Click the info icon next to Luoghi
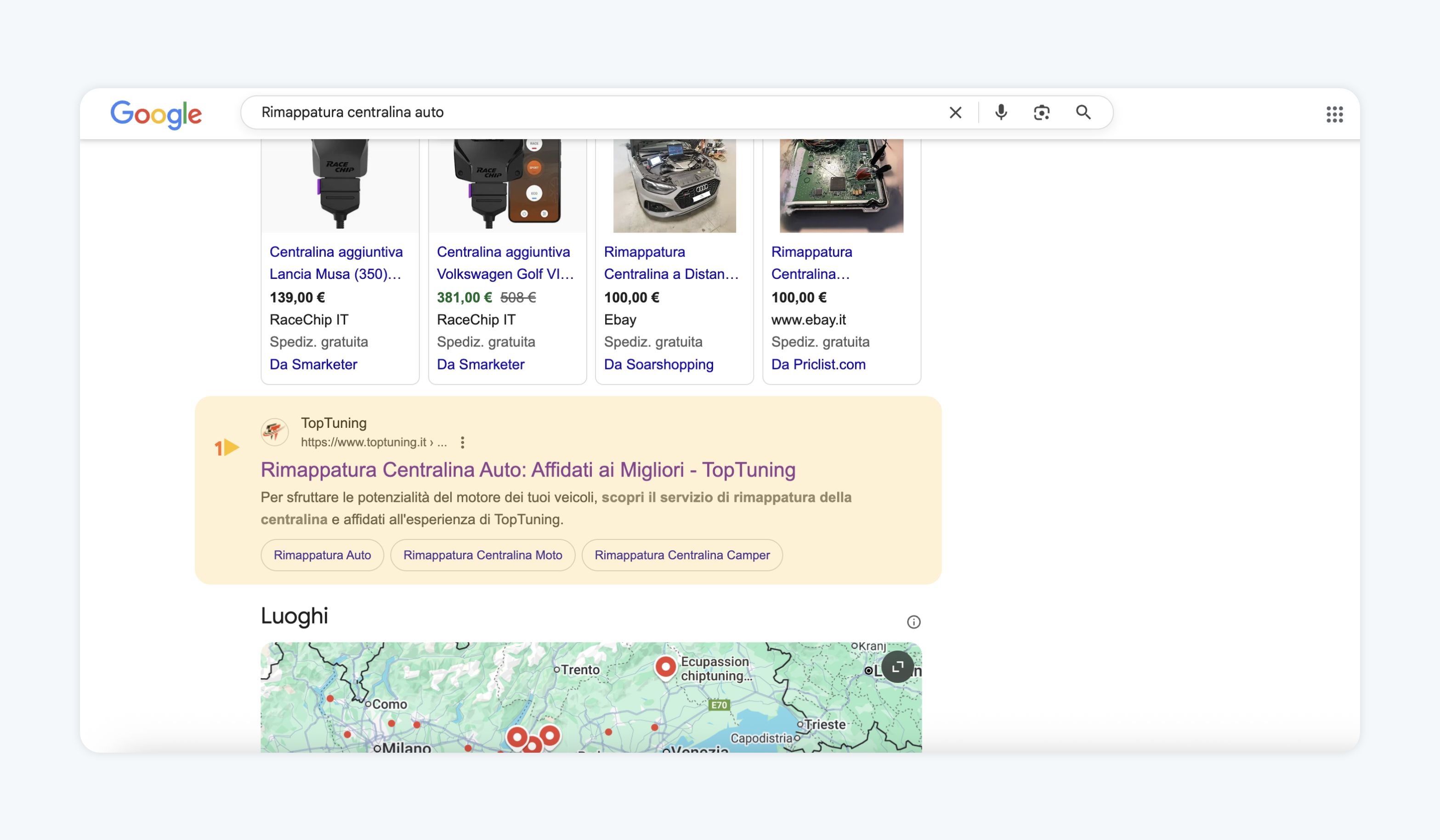The width and height of the screenshot is (1440, 840). pyautogui.click(x=913, y=622)
